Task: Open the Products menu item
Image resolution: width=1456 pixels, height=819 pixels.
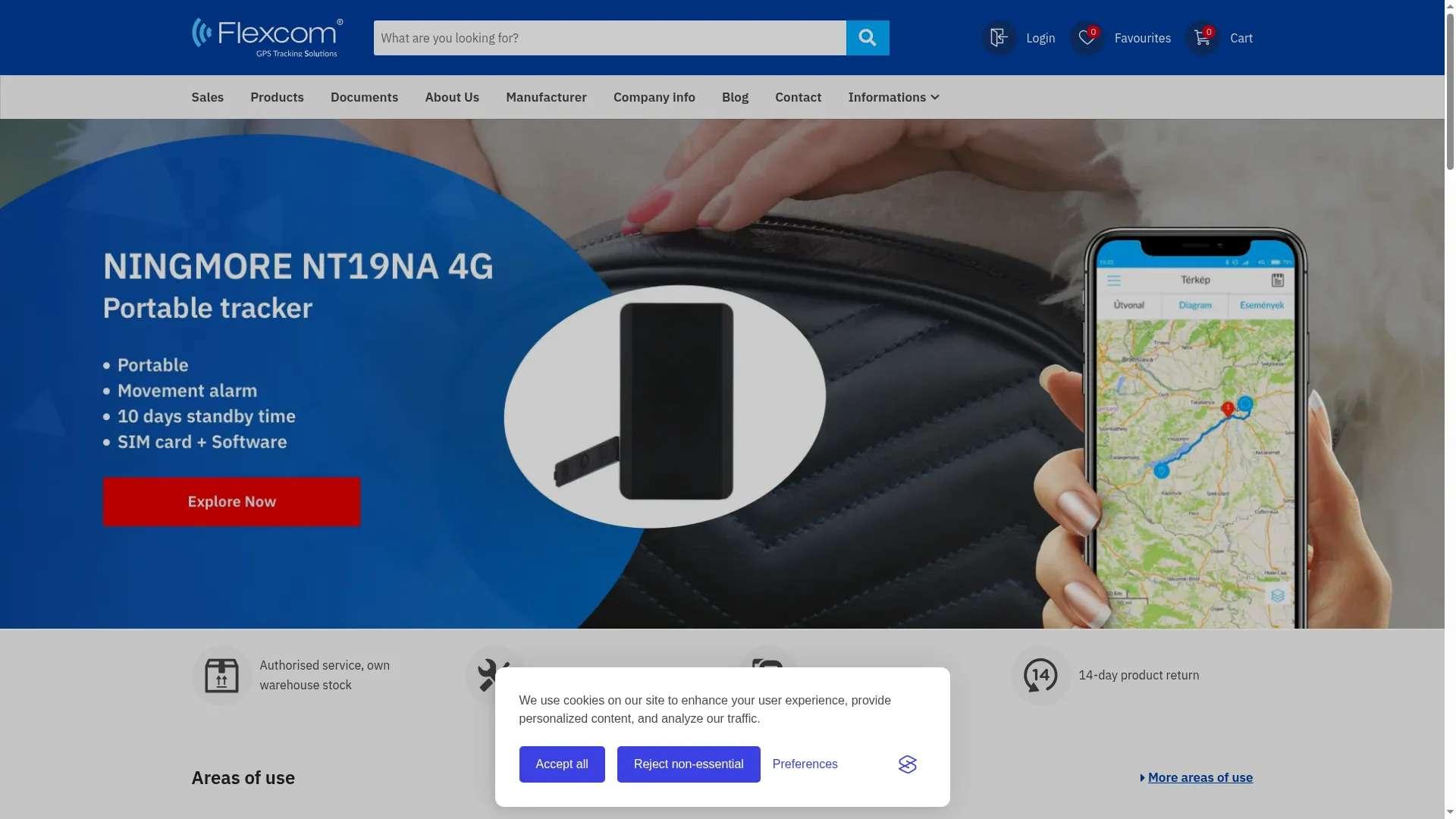Action: tap(277, 97)
